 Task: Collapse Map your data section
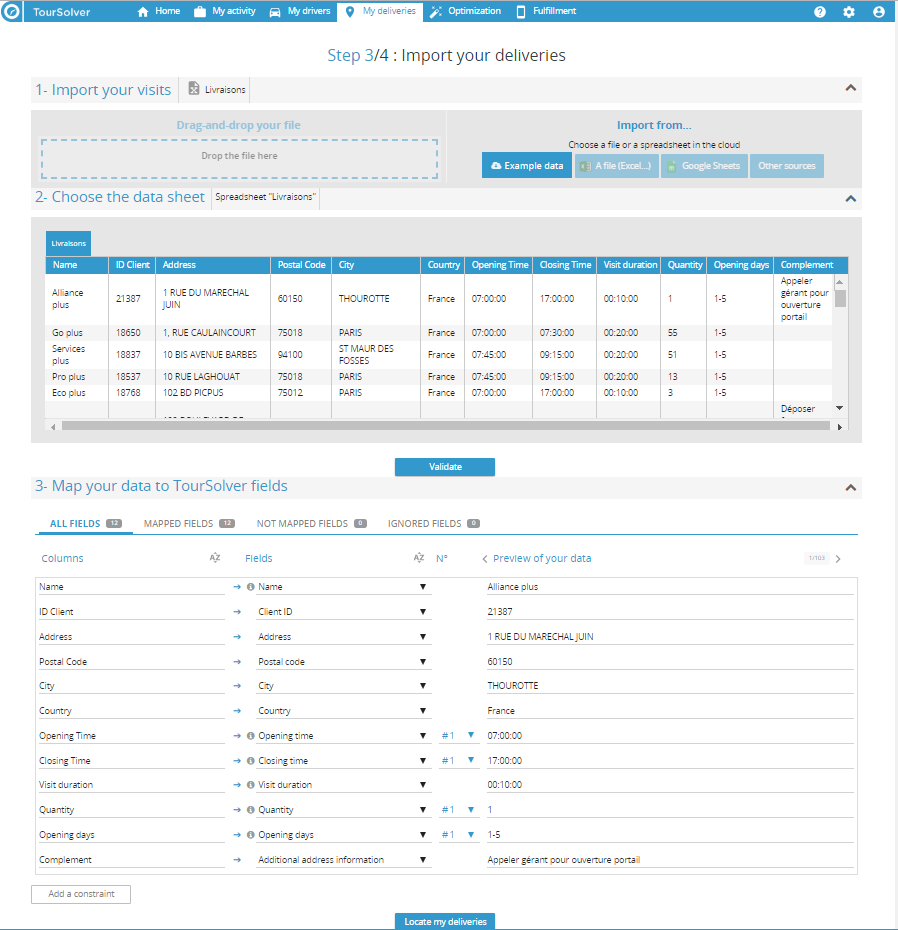pos(851,488)
